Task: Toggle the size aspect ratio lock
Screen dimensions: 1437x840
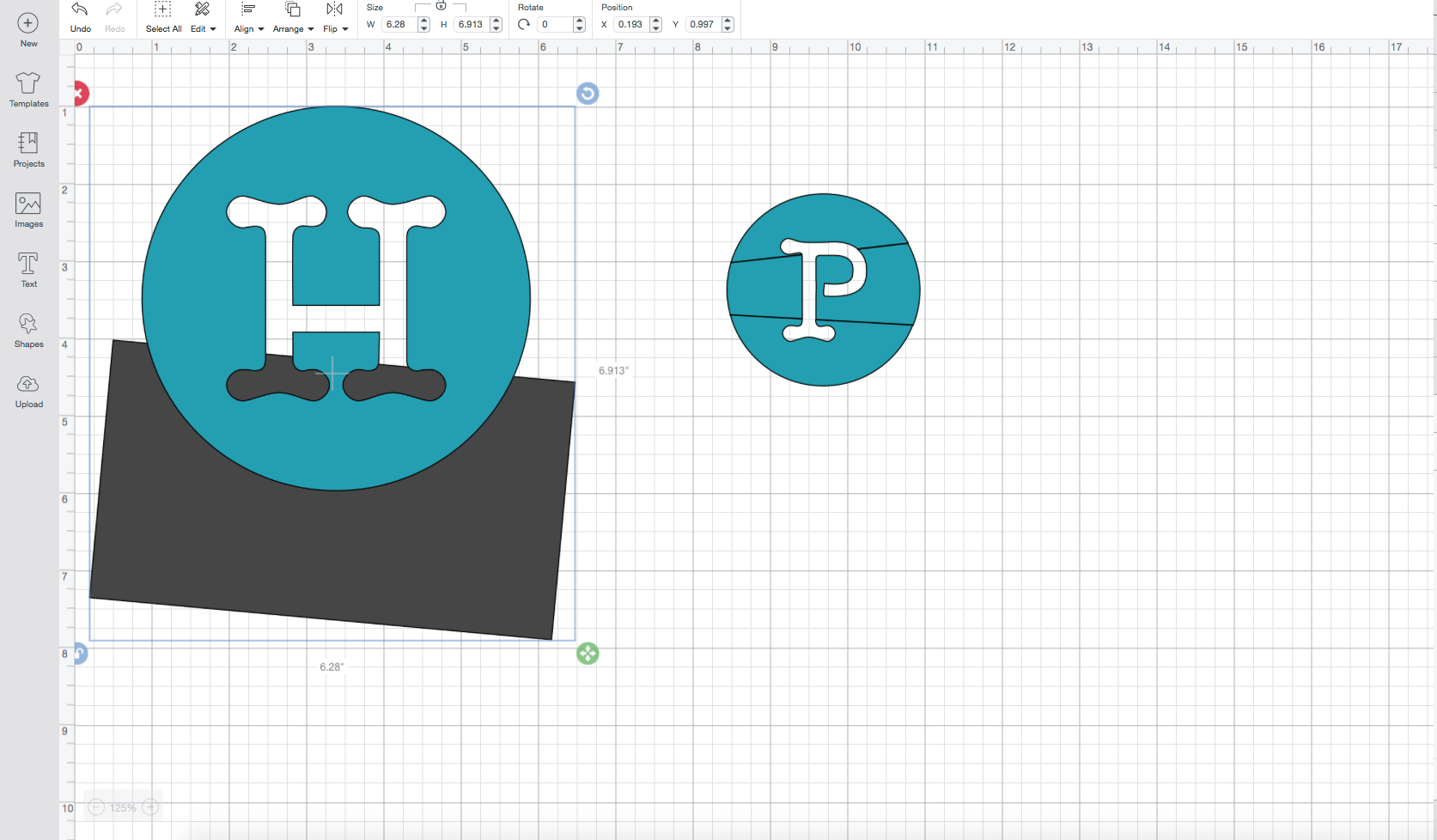Action: tap(441, 7)
